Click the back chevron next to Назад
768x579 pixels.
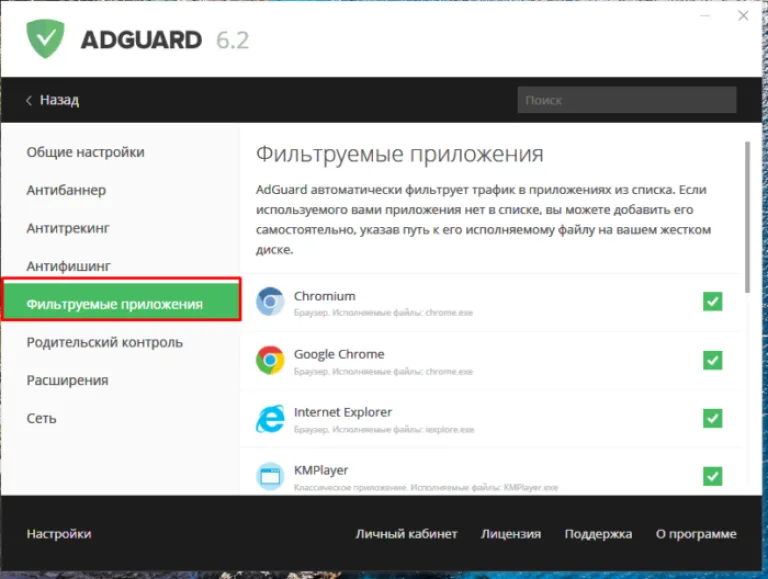tap(29, 100)
